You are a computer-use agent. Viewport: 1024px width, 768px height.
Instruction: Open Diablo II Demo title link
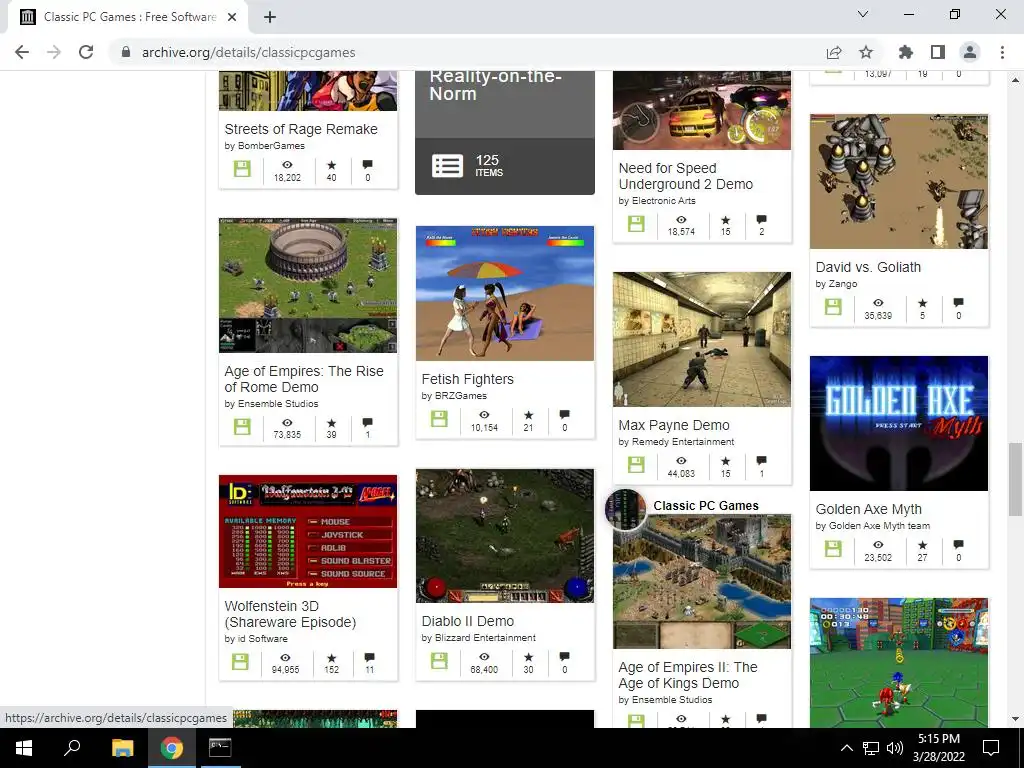coord(468,621)
